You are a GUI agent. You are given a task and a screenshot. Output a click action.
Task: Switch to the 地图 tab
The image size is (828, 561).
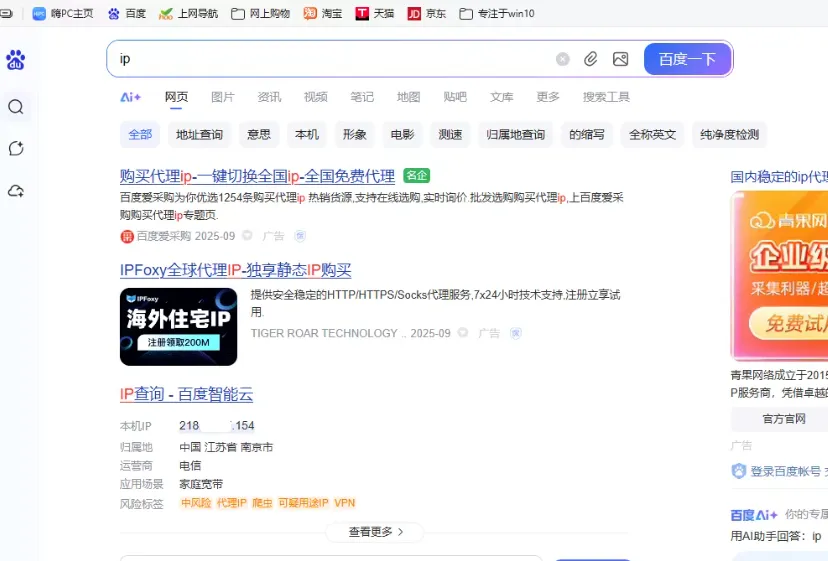409,97
